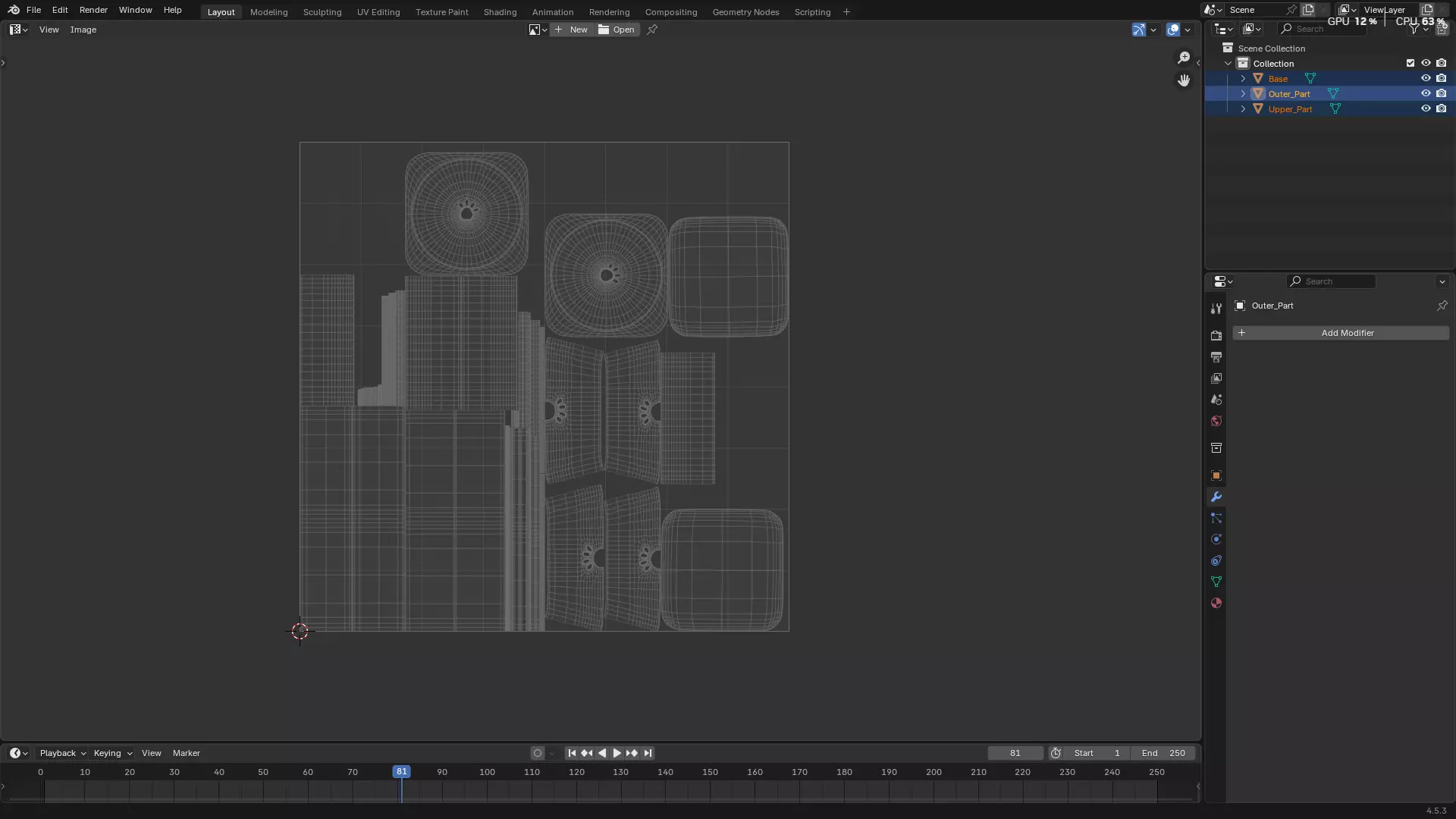Viewport: 1456px width, 819px height.
Task: Disable rendering of the Upper_Part object
Action: click(x=1442, y=109)
